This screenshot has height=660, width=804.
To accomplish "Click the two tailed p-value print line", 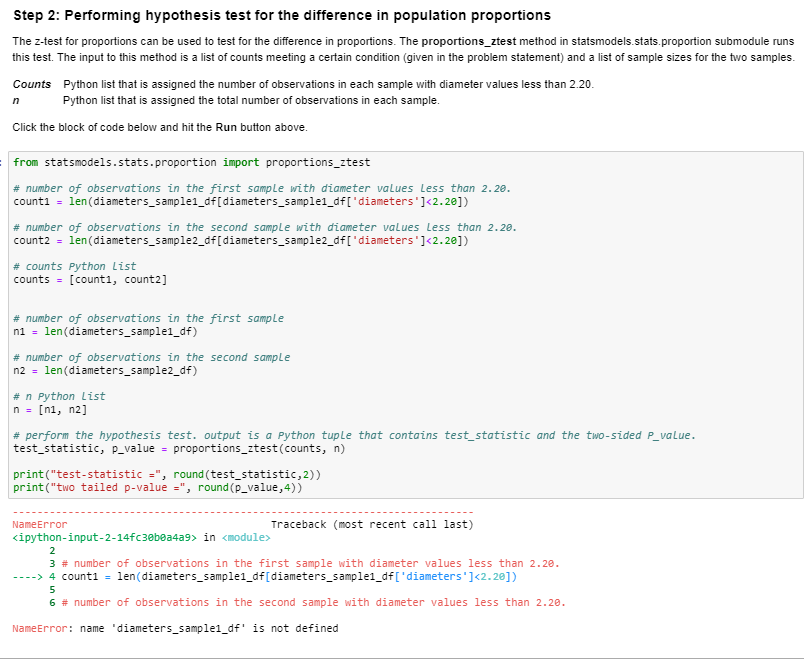I will pos(155,486).
